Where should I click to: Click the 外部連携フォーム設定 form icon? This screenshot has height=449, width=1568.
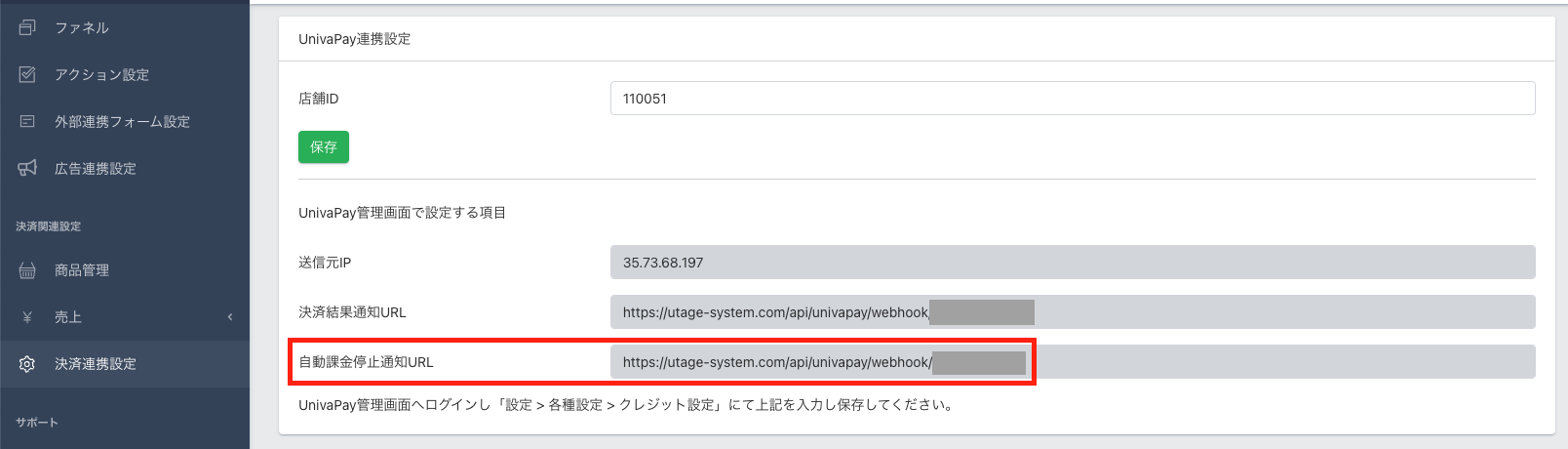[27, 121]
